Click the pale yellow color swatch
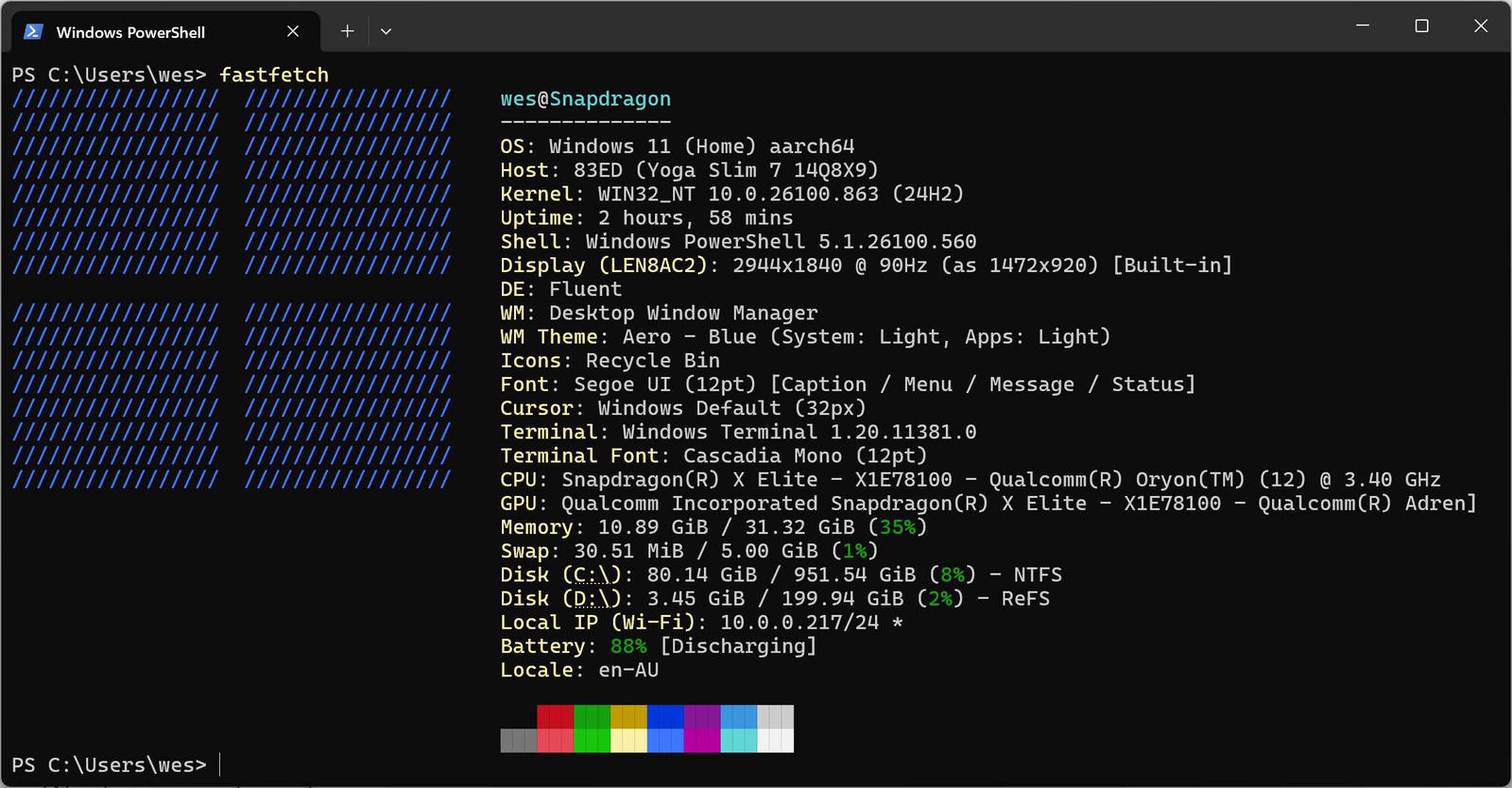1512x788 pixels. coord(628,741)
